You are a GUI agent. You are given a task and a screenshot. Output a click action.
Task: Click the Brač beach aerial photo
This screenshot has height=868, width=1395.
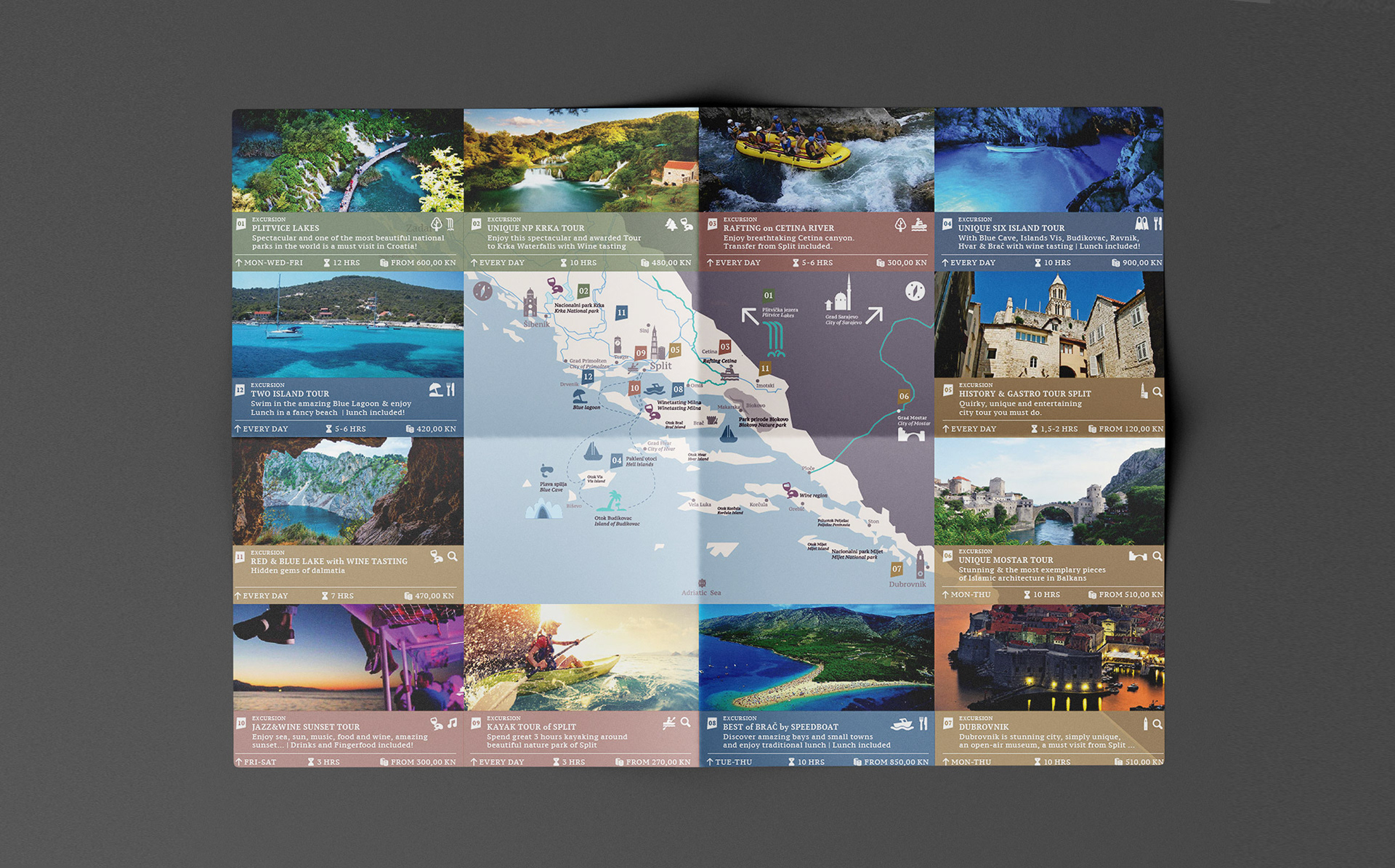817,657
